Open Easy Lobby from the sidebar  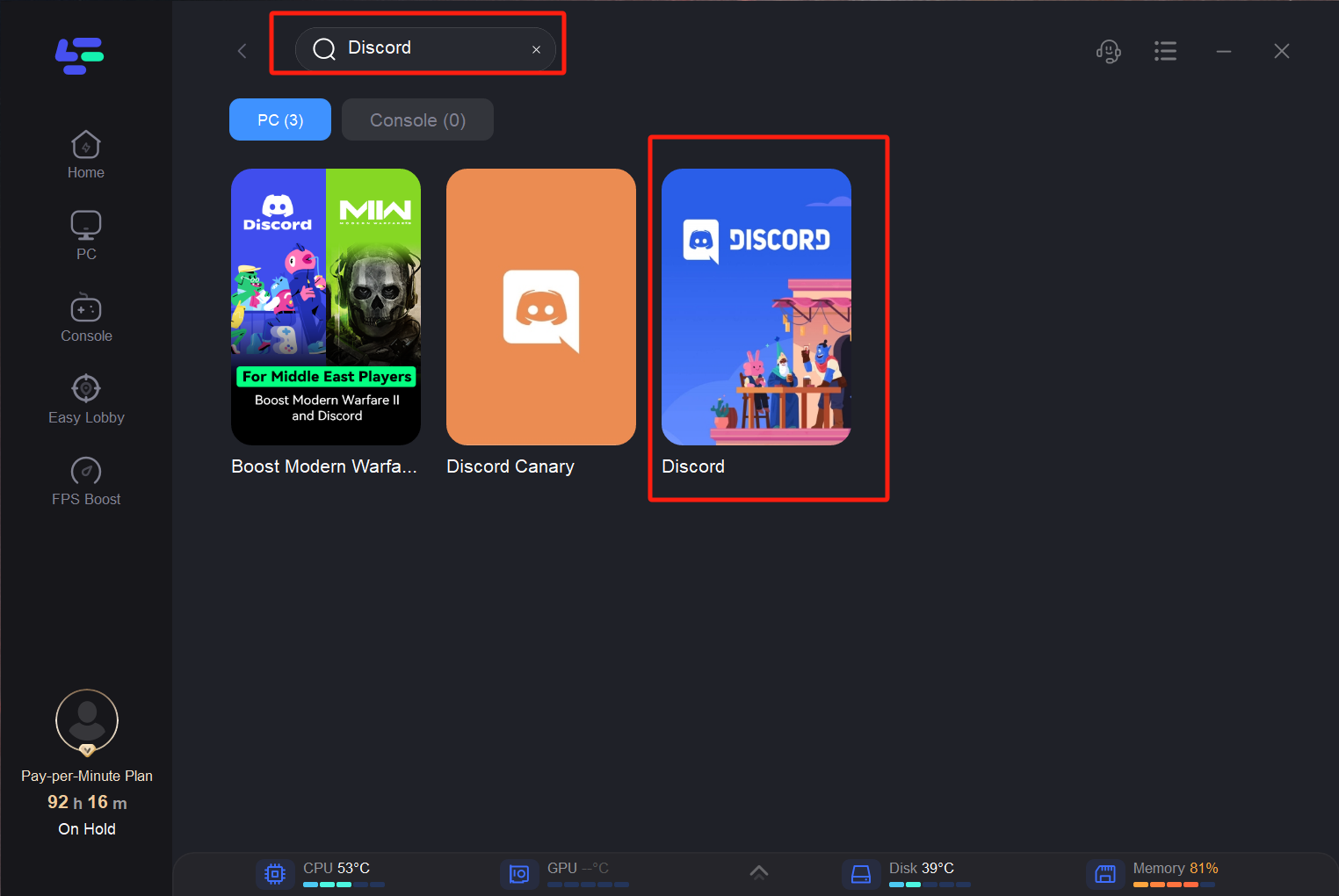(x=86, y=400)
